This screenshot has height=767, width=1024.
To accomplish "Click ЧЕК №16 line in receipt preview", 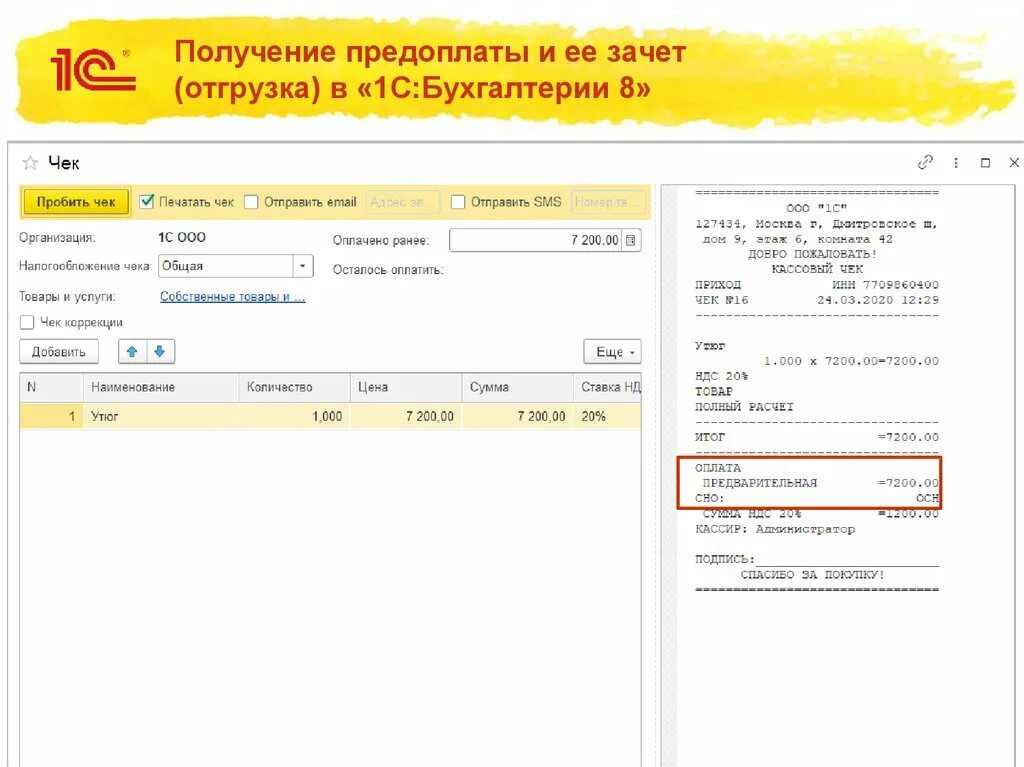I will pyautogui.click(x=816, y=300).
